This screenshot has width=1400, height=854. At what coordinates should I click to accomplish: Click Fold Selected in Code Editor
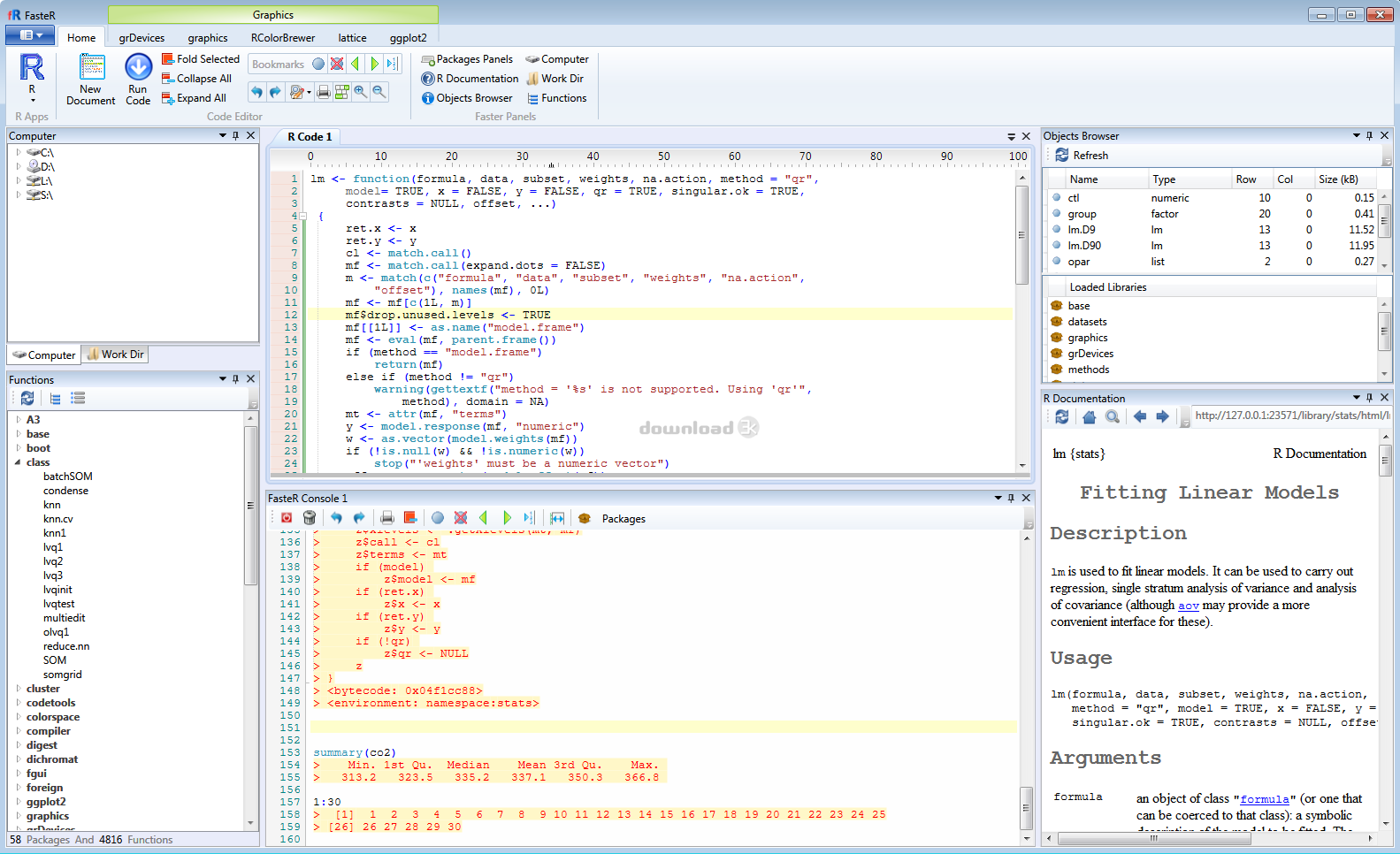coord(201,59)
